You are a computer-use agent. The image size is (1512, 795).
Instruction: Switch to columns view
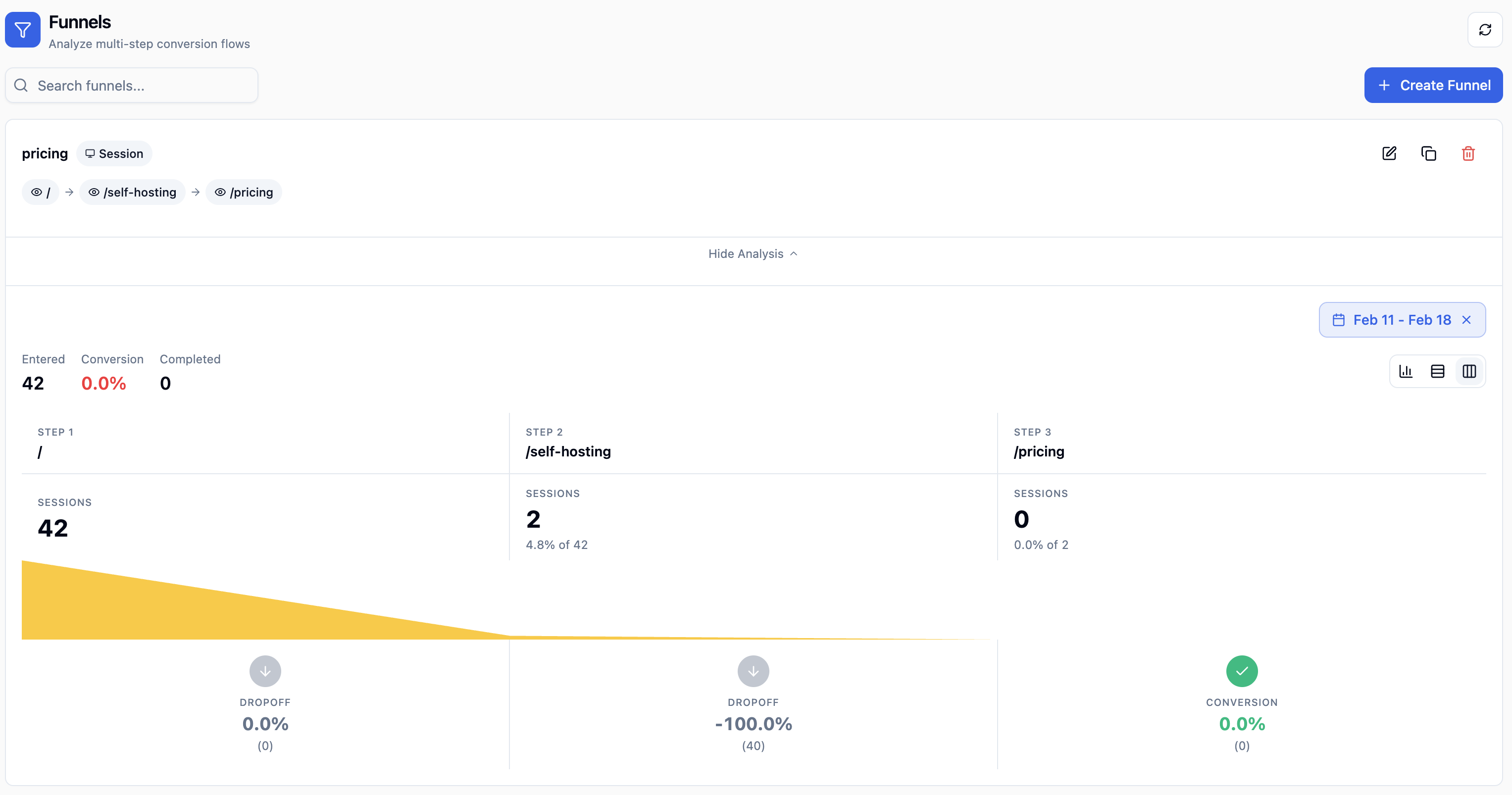point(1469,371)
